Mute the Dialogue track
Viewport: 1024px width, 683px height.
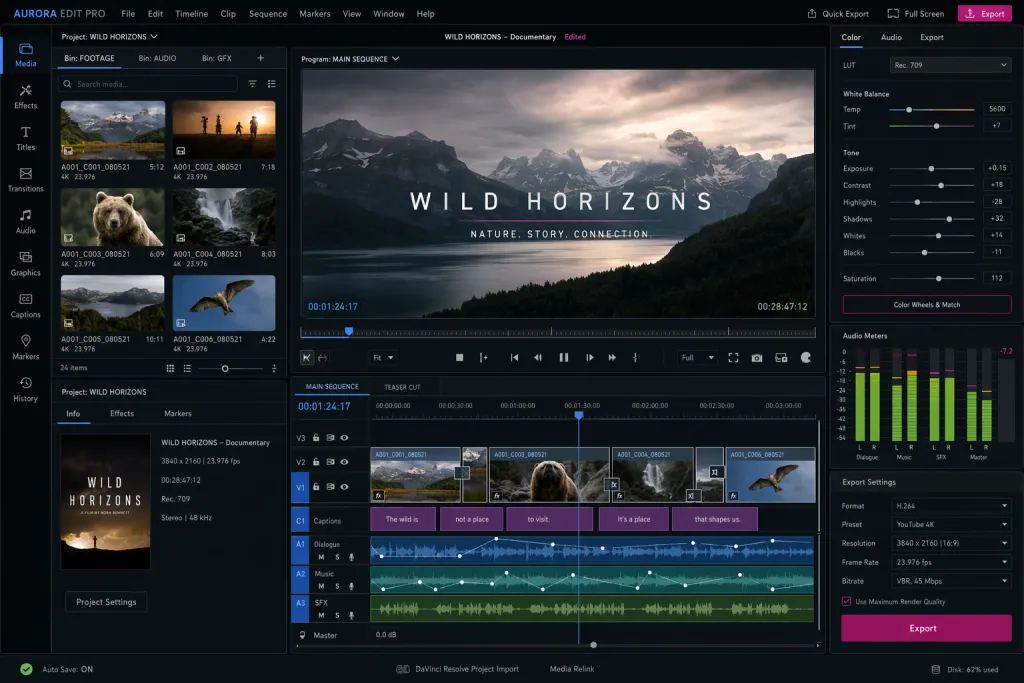[321, 557]
